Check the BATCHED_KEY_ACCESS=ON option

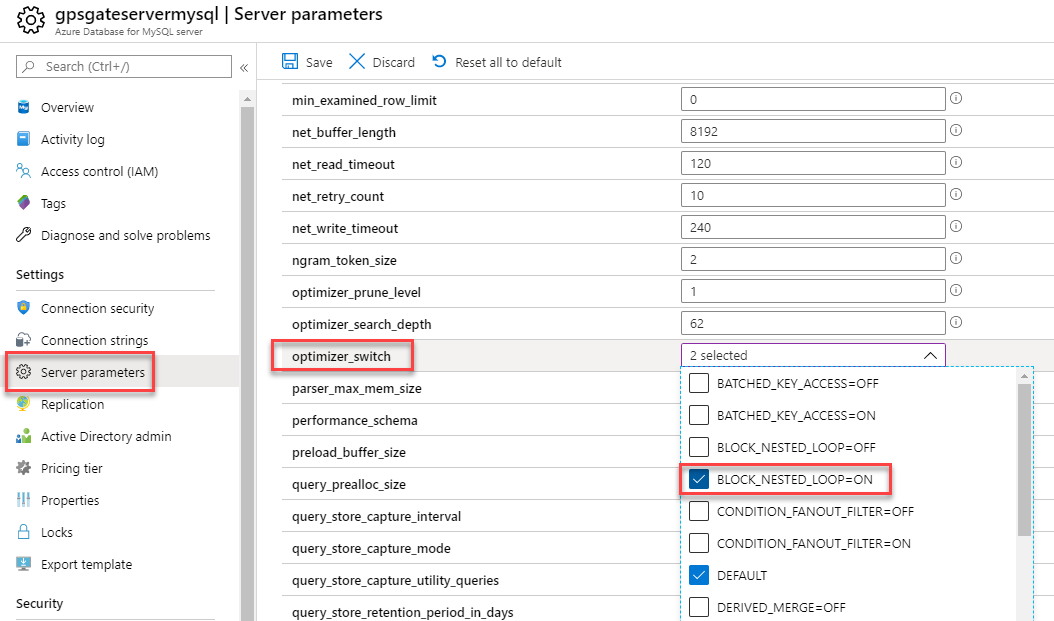[699, 415]
